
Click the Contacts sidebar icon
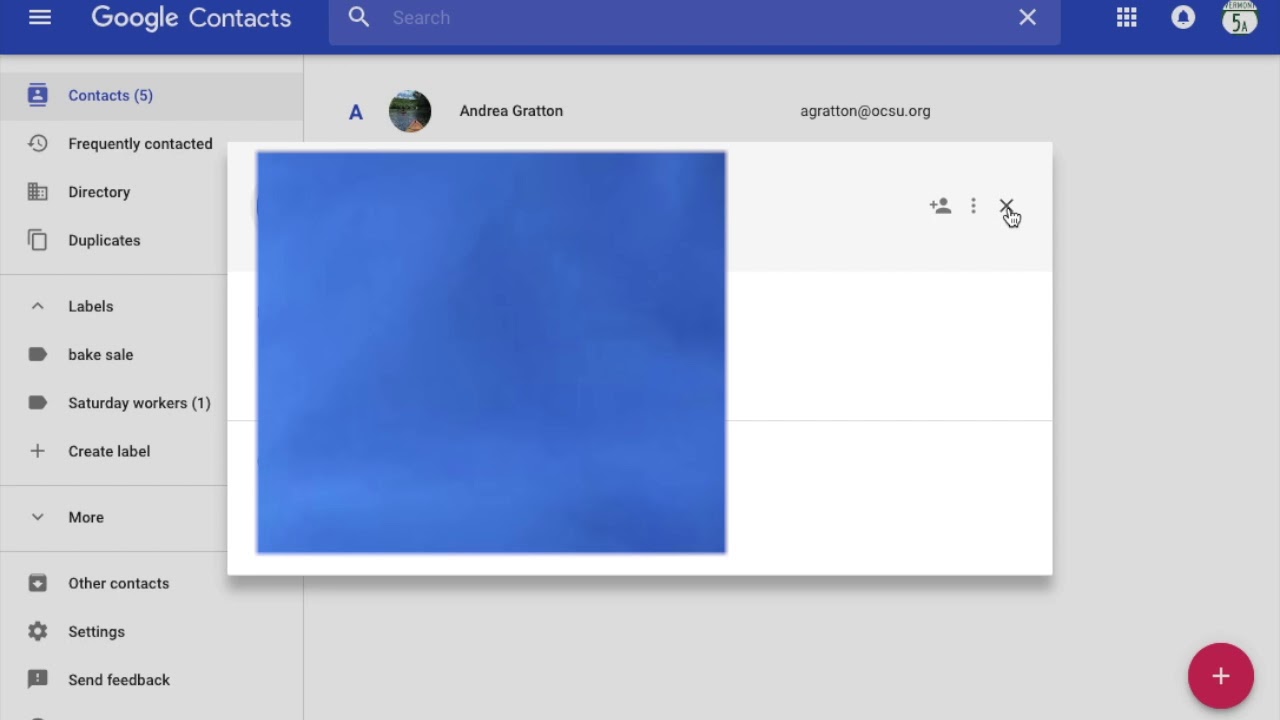pyautogui.click(x=37, y=95)
